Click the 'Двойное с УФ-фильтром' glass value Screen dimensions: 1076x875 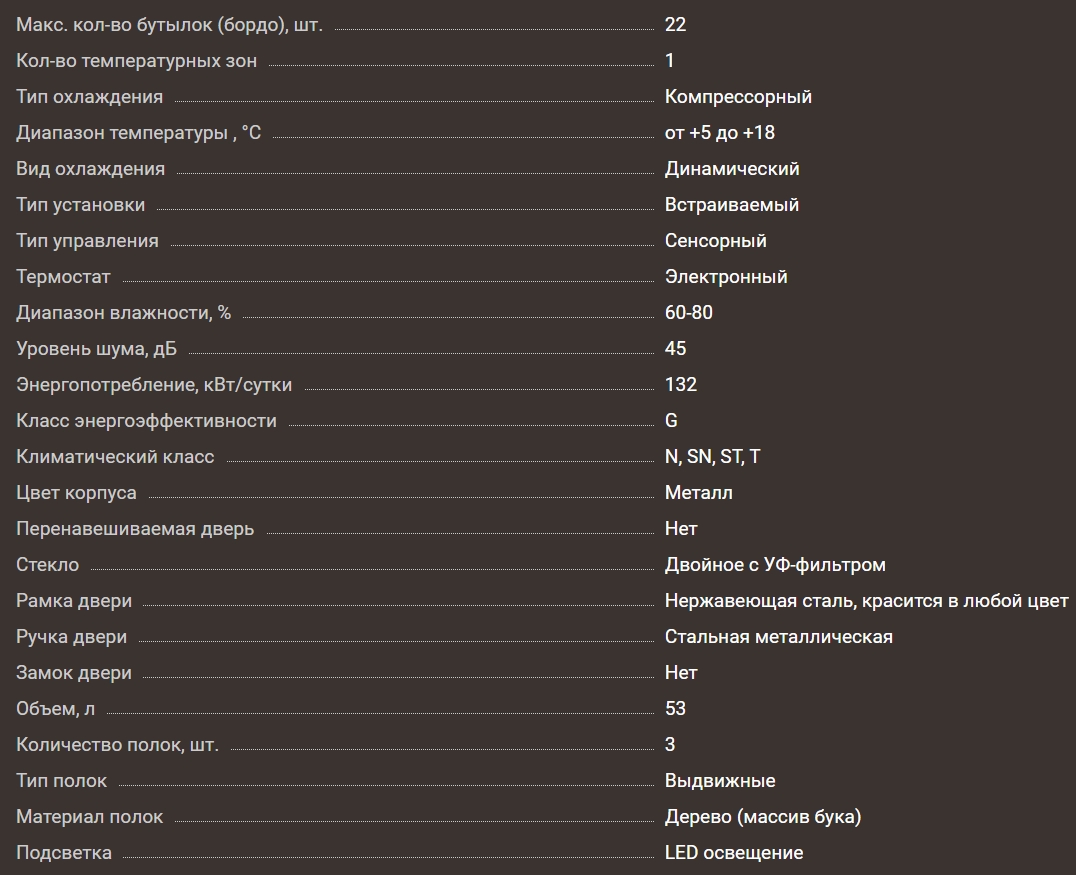click(x=775, y=565)
